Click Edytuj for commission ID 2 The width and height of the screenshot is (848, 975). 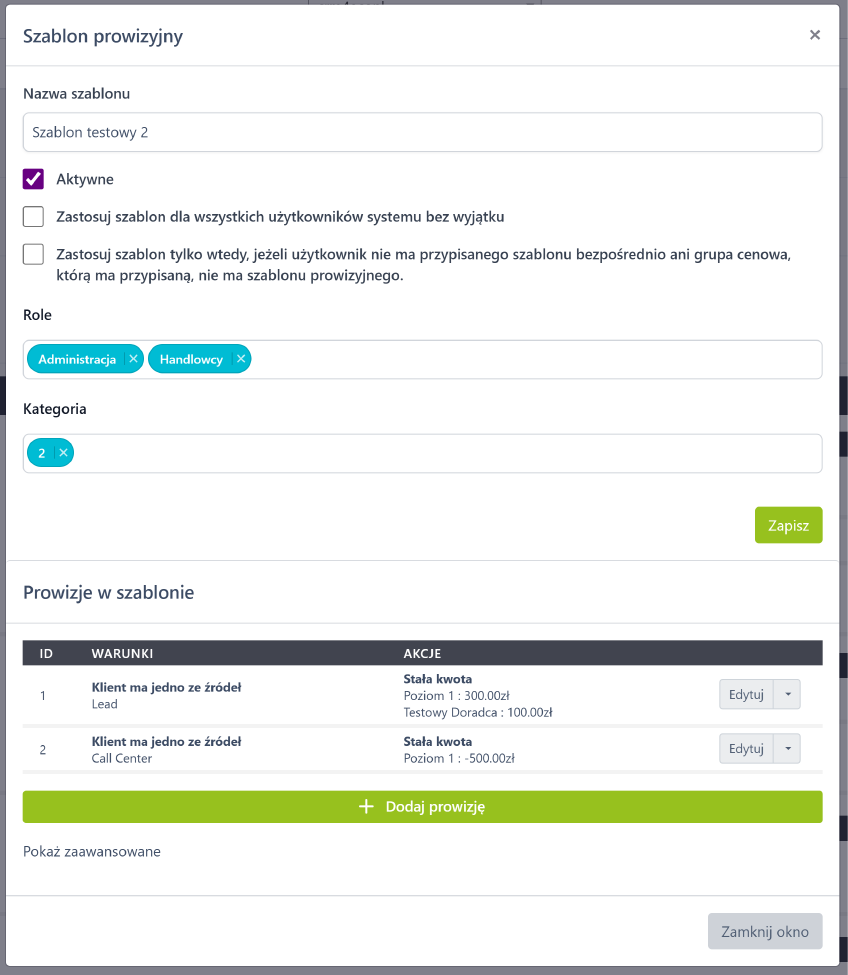(x=746, y=748)
